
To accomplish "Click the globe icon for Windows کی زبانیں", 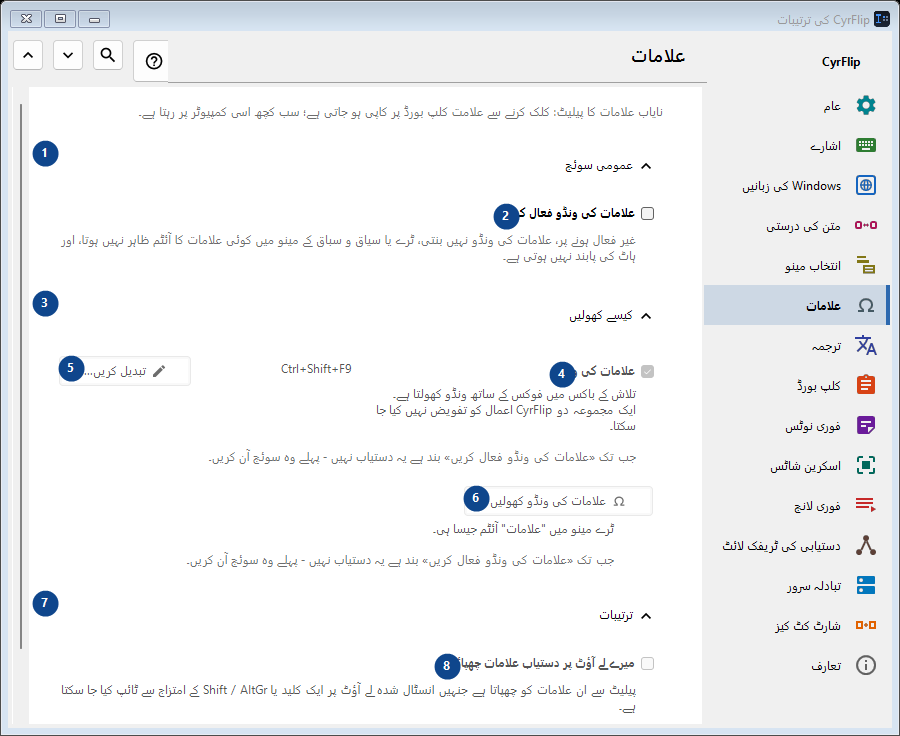I will tap(866, 185).
